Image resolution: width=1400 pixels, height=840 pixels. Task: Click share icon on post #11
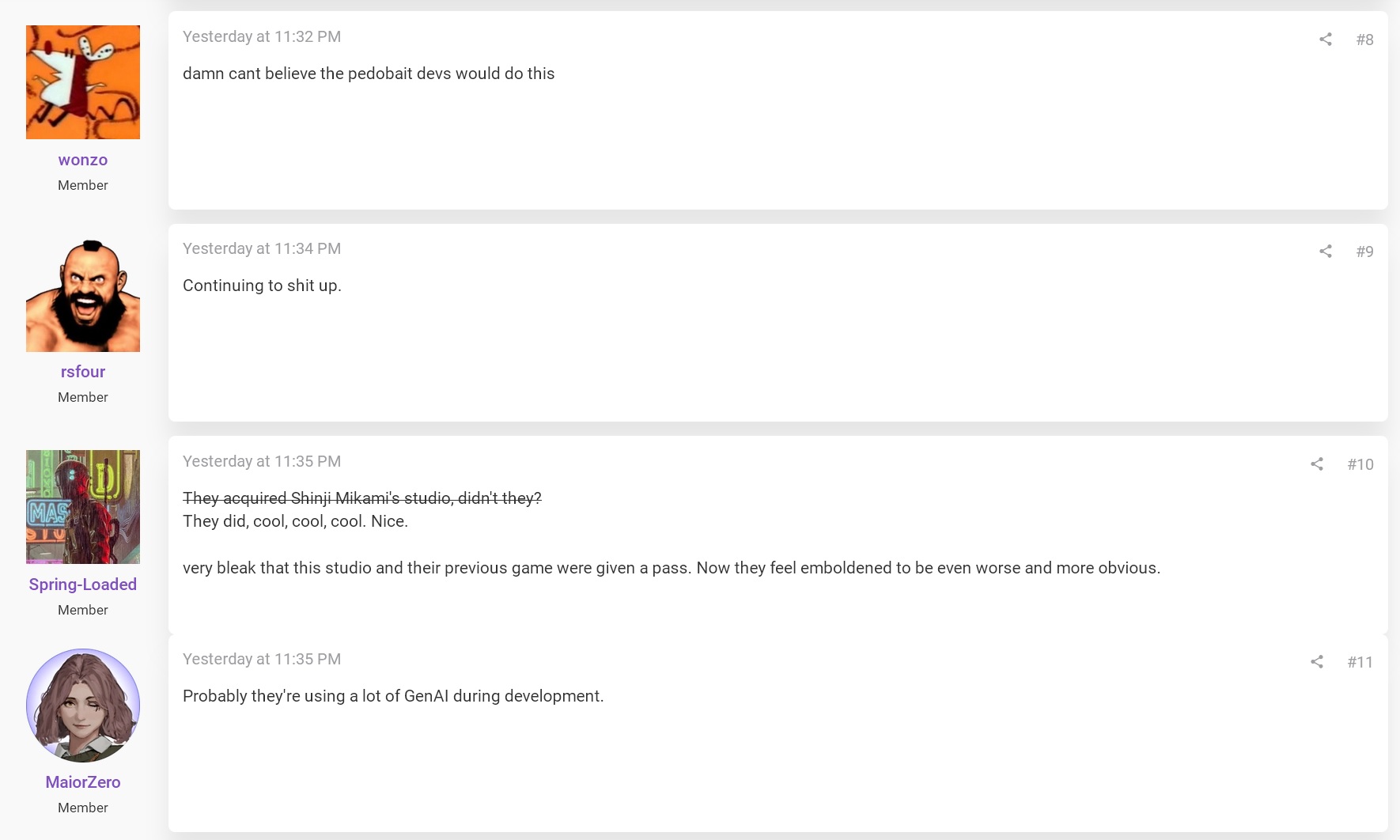pyautogui.click(x=1317, y=661)
